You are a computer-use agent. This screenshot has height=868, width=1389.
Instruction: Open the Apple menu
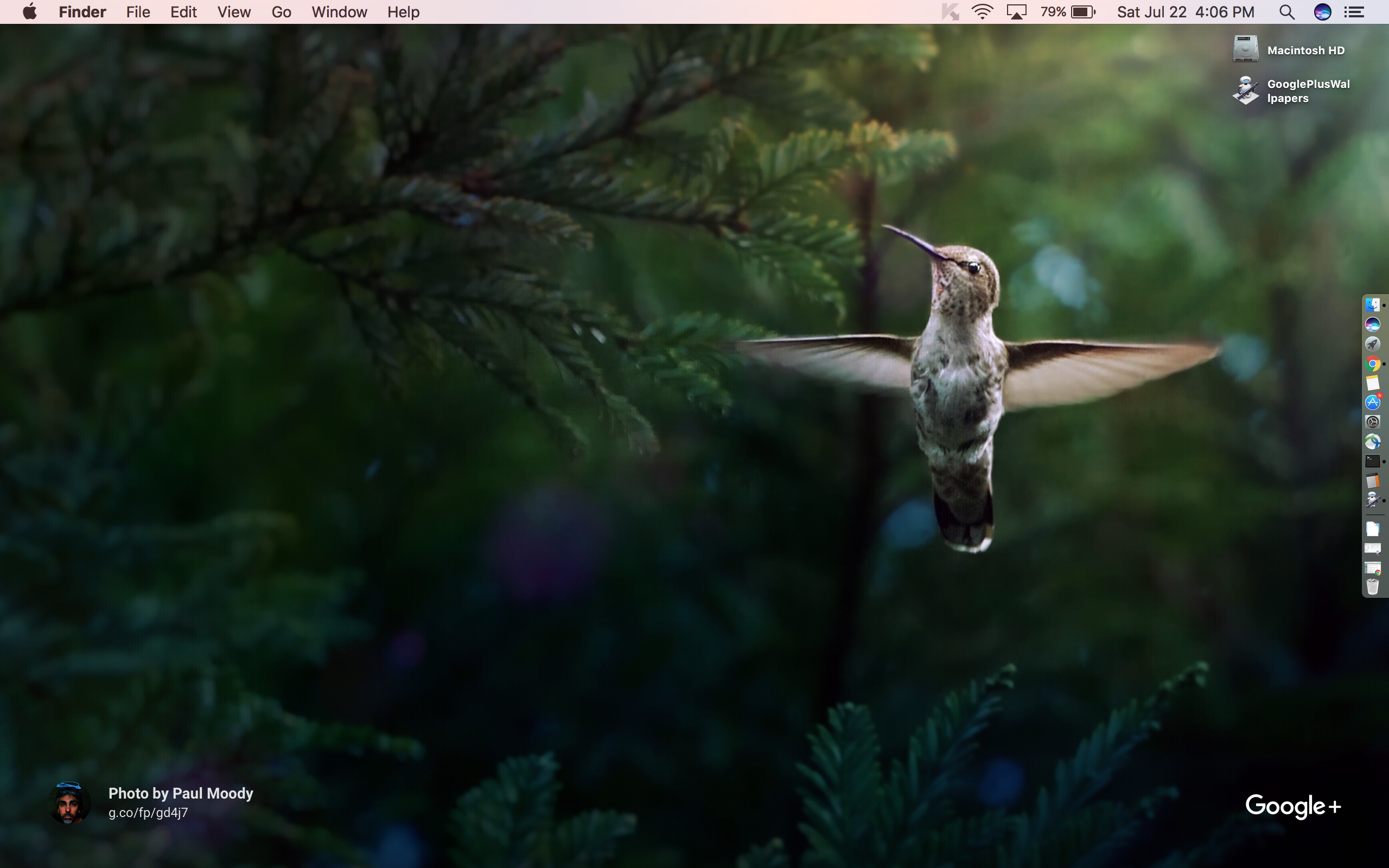[x=30, y=11]
